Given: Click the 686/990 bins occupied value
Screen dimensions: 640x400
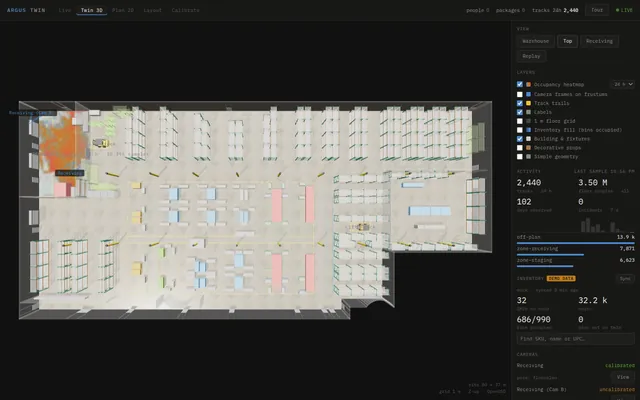Looking at the screenshot, I should (x=533, y=319).
